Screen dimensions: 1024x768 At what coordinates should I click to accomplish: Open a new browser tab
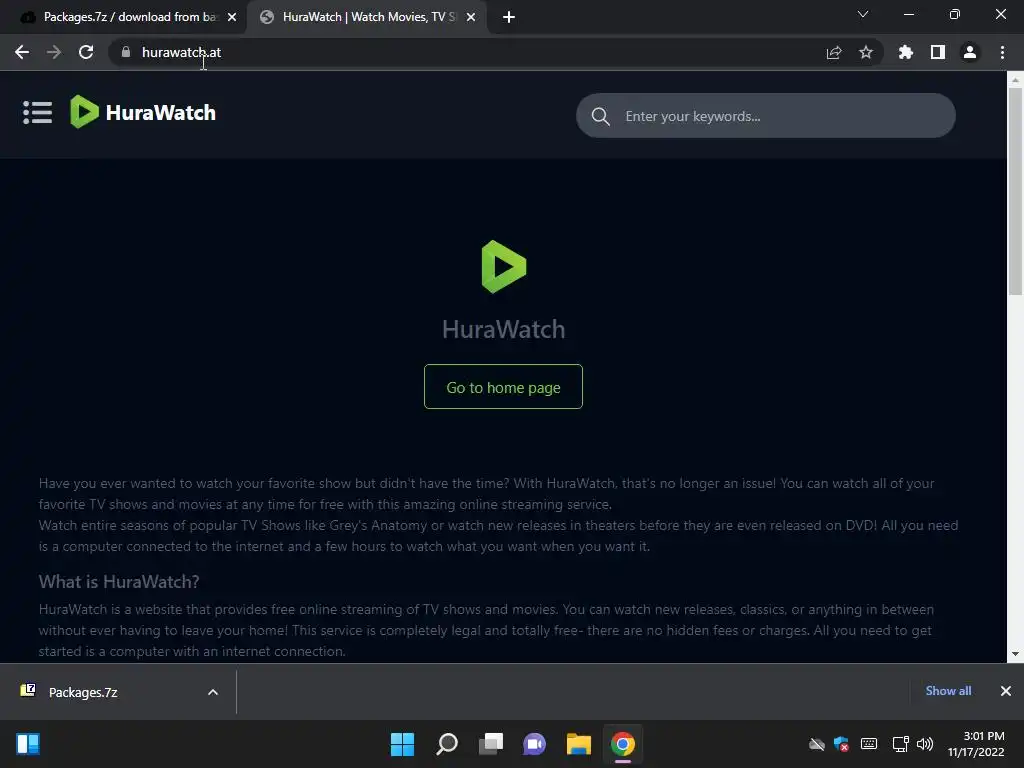(509, 17)
